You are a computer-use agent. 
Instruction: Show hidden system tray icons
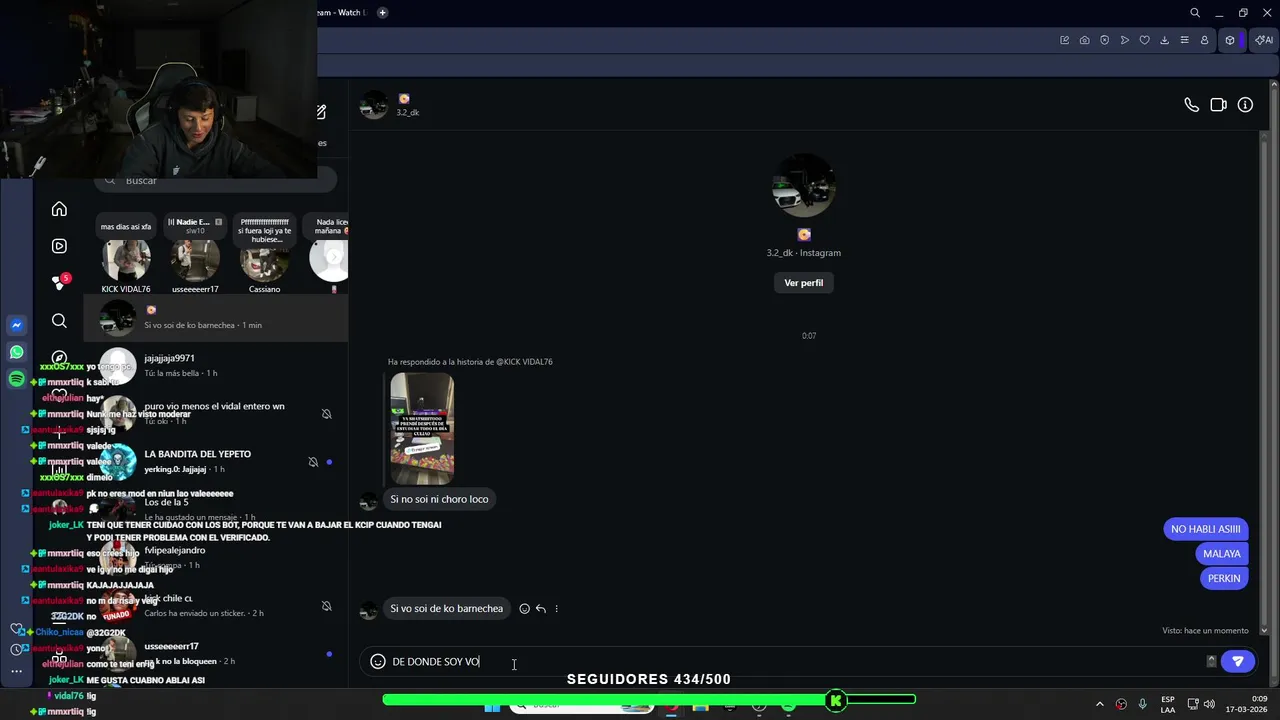point(1099,704)
